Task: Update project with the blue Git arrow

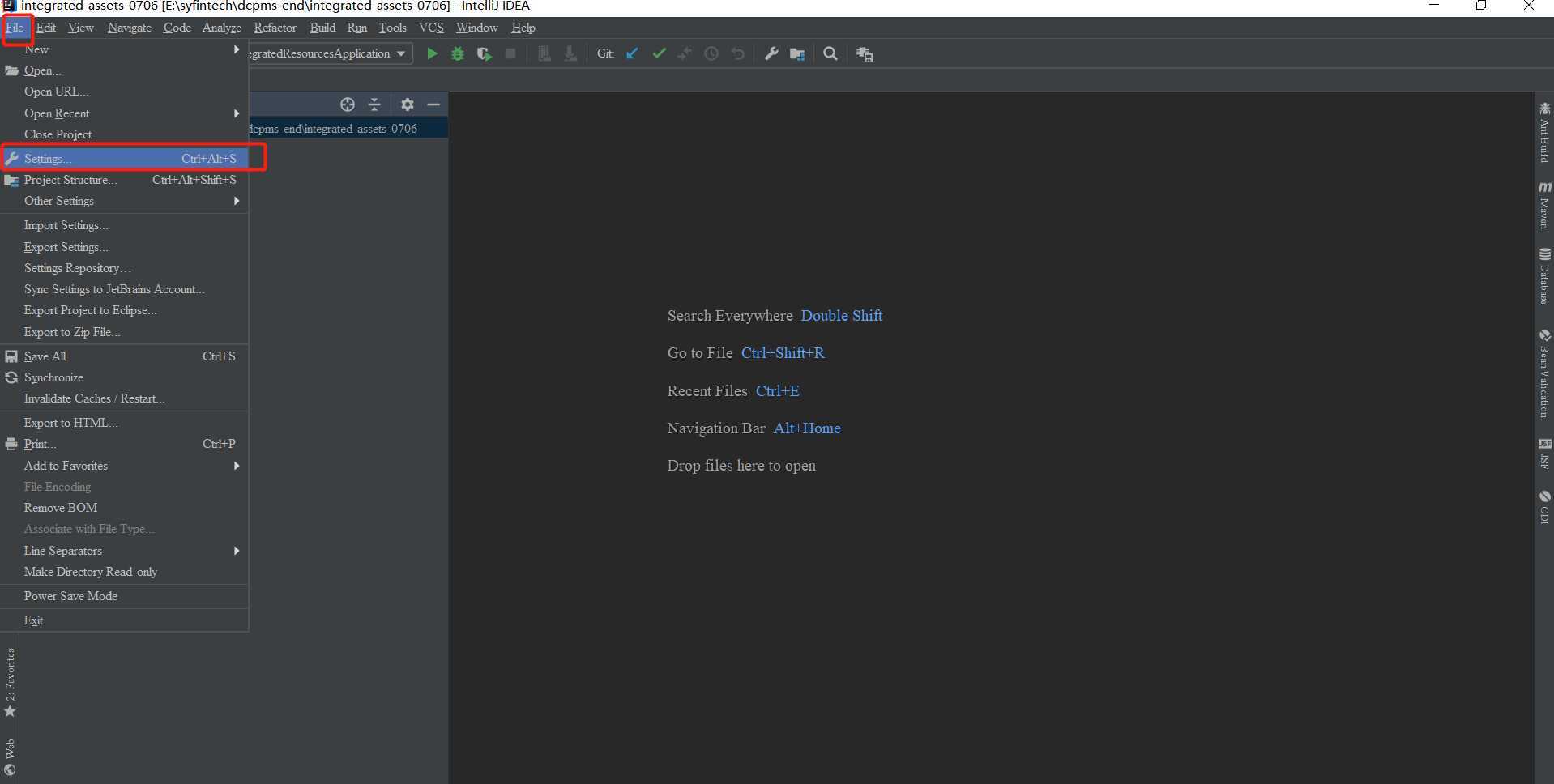Action: (632, 53)
